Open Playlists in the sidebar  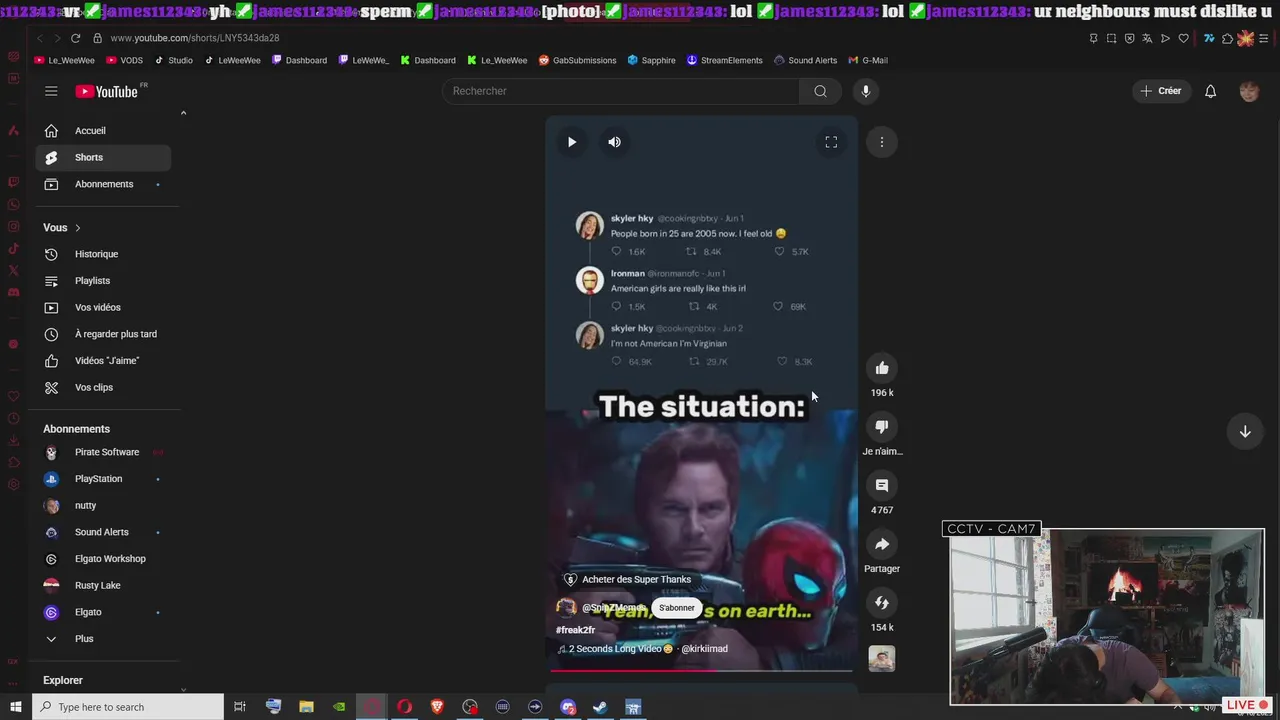(103, 281)
